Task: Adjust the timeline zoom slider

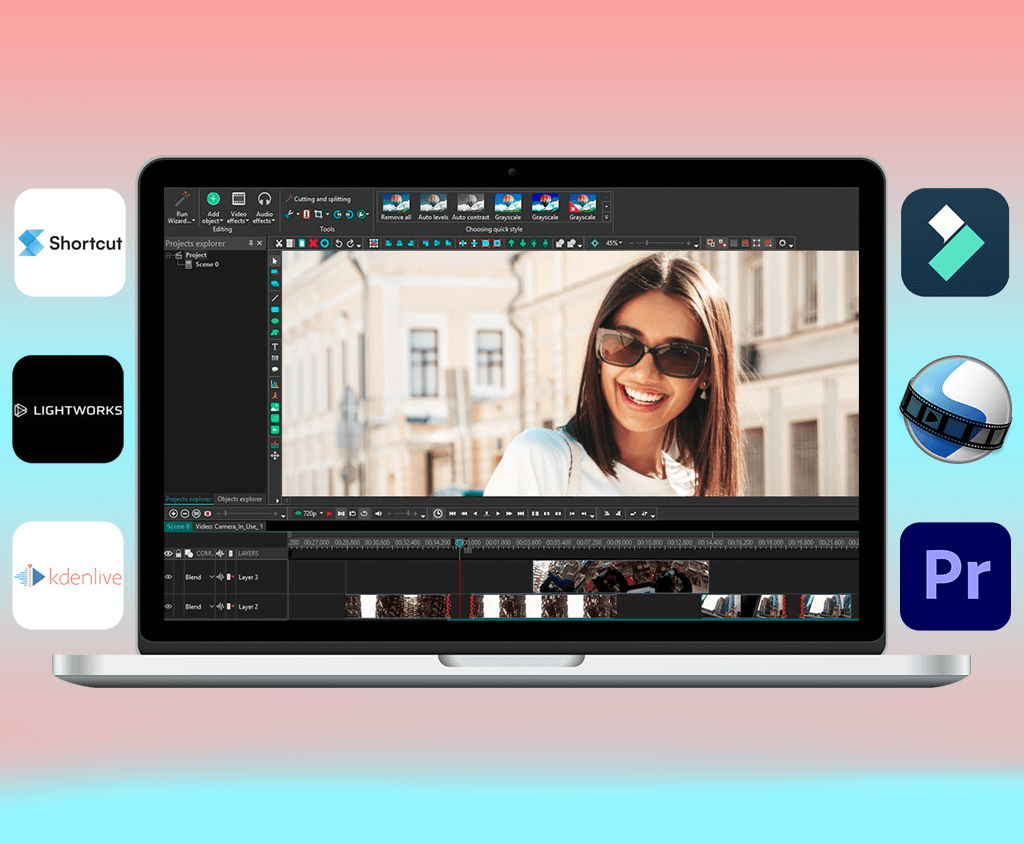Action: pyautogui.click(x=248, y=513)
